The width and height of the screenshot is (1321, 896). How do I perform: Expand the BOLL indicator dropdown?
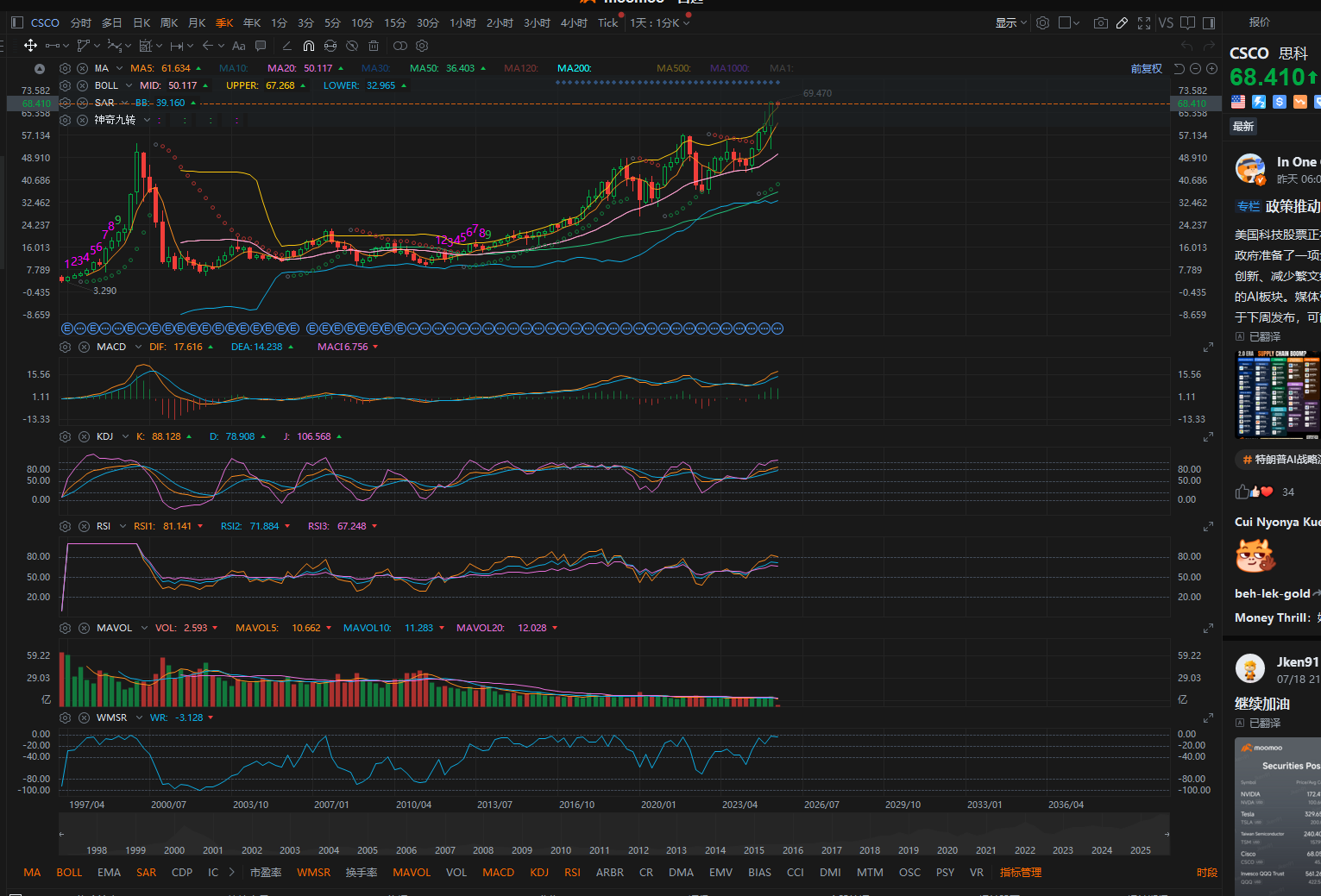pyautogui.click(x=129, y=85)
